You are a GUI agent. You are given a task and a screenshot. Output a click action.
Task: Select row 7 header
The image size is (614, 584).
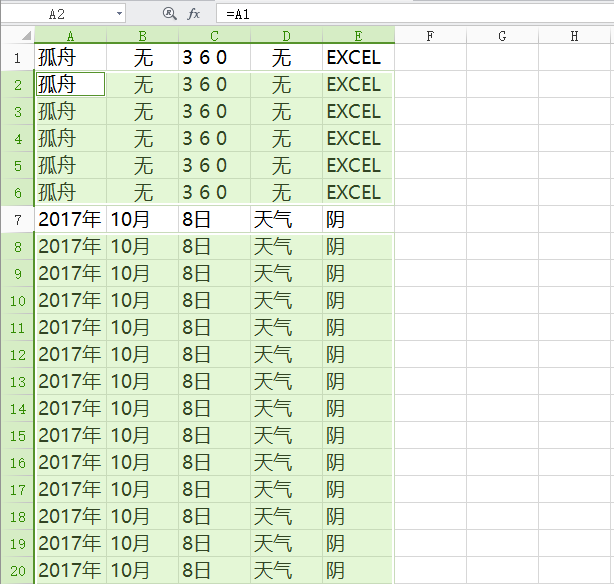[17, 219]
